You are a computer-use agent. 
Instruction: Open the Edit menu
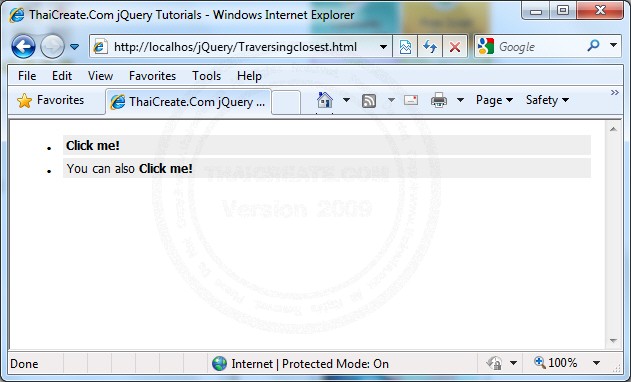pyautogui.click(x=62, y=76)
